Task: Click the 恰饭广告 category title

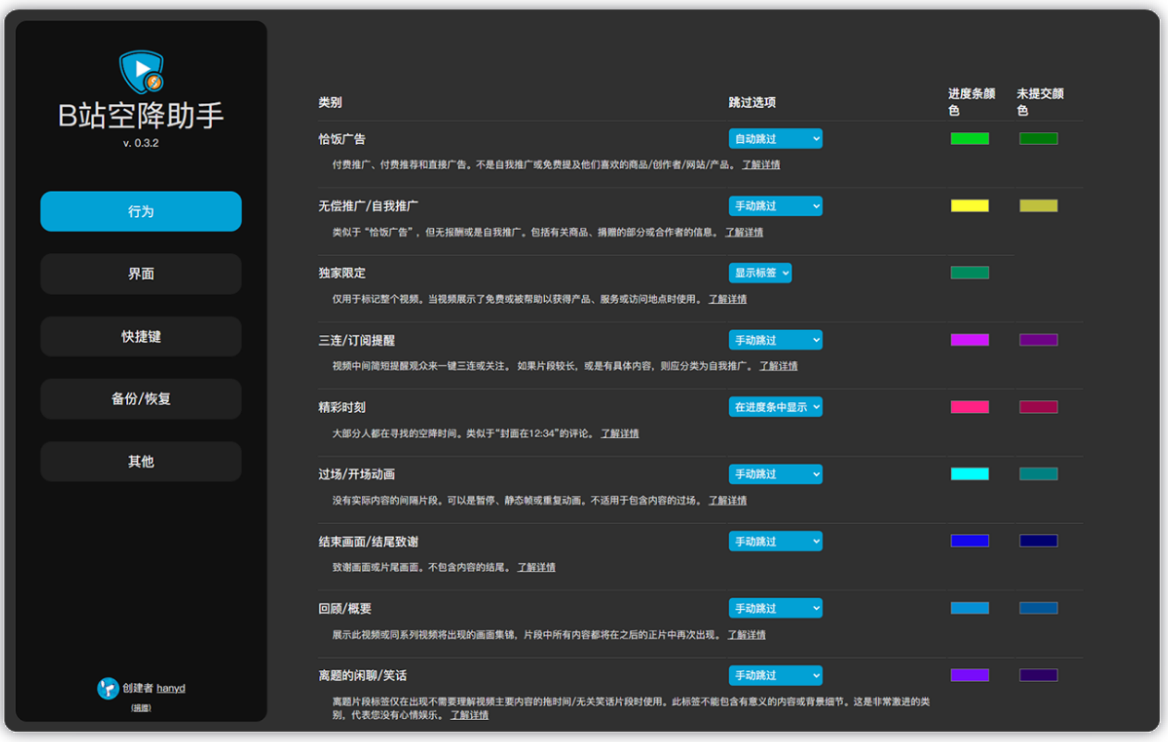Action: click(342, 139)
